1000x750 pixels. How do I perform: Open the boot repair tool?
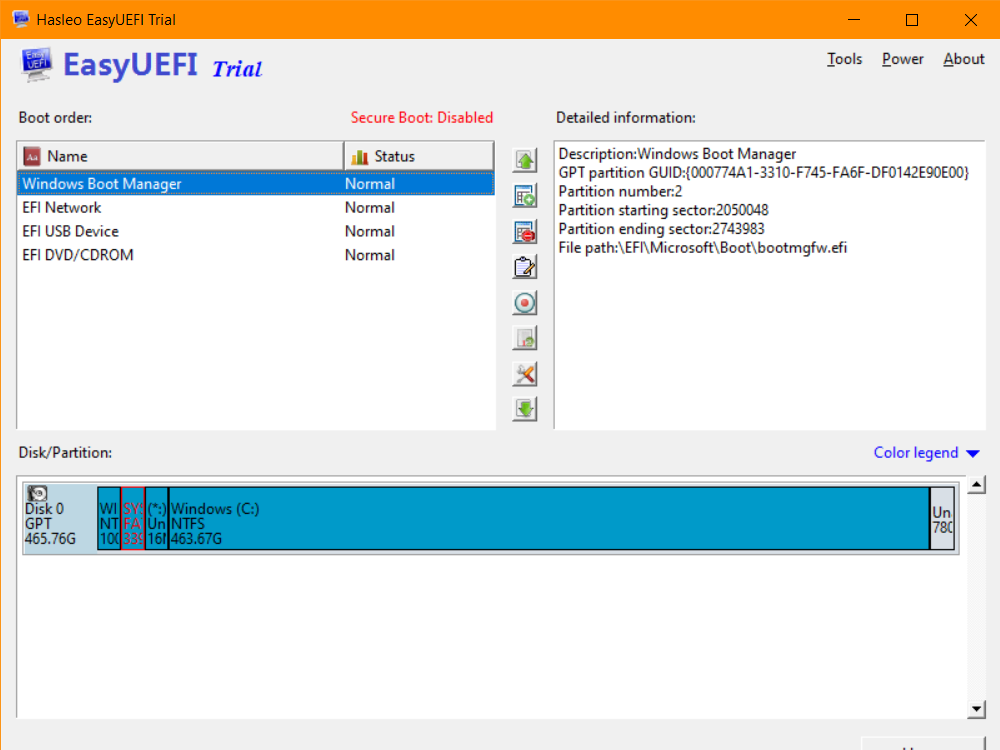(x=524, y=373)
